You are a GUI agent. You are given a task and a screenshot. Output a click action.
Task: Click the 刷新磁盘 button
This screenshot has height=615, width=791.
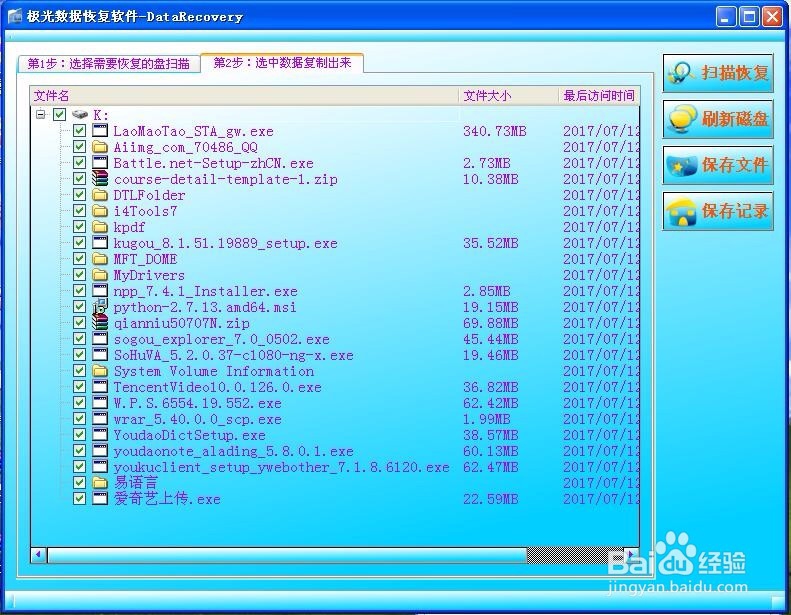(x=718, y=119)
